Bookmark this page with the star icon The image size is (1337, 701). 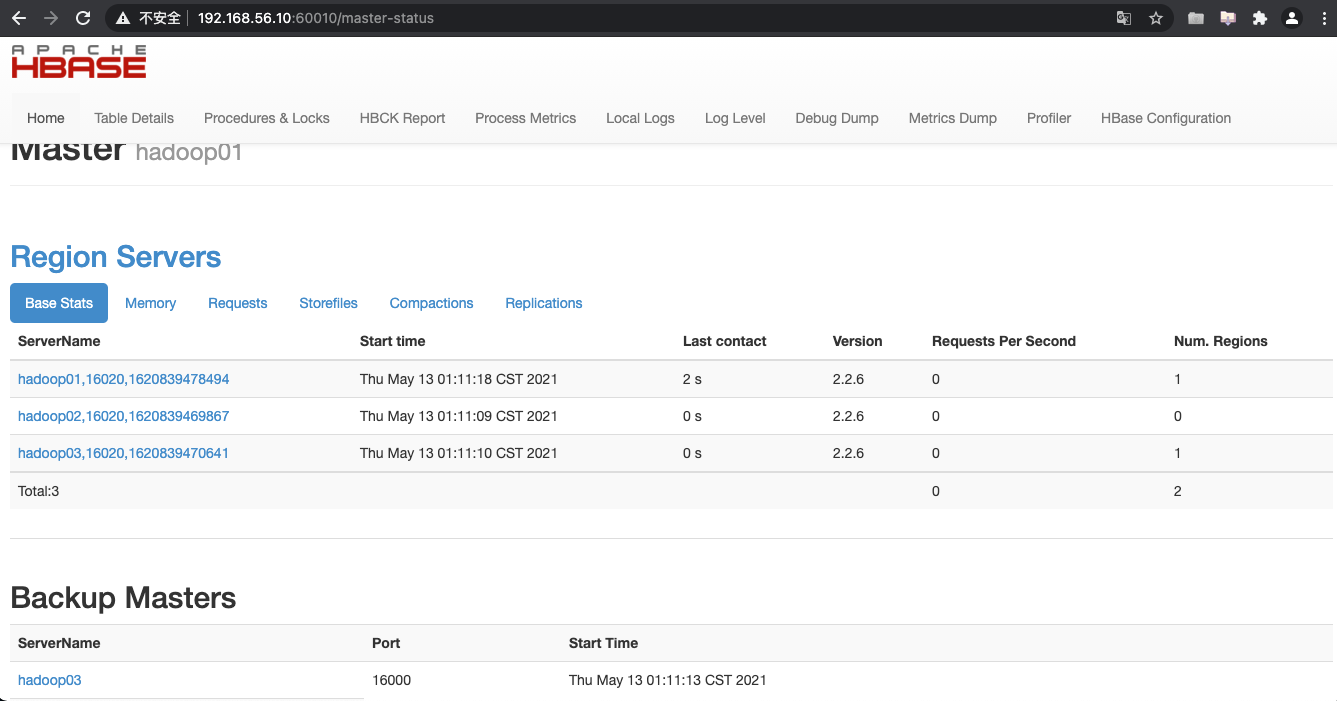point(1156,18)
